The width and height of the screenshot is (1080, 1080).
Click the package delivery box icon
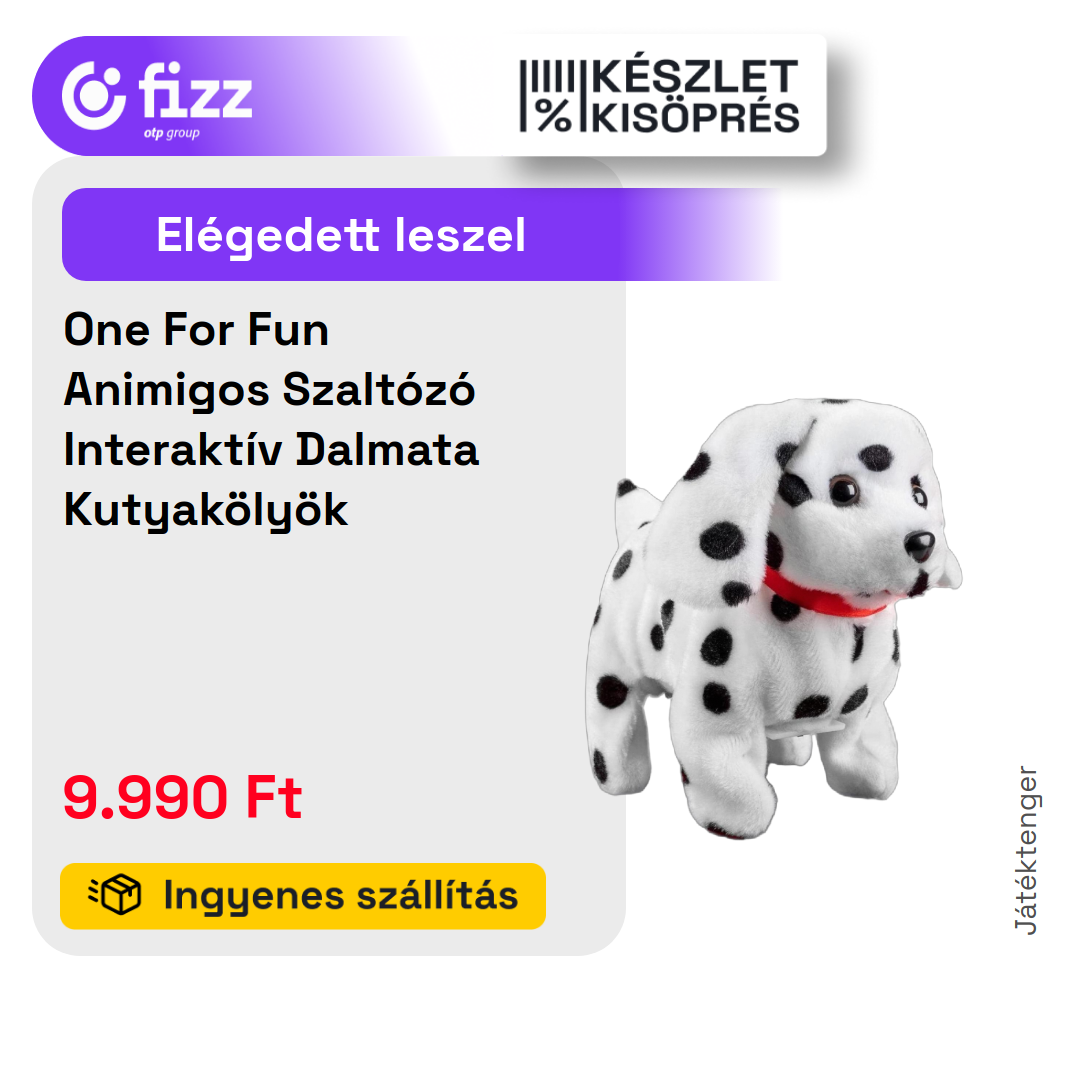click(115, 894)
